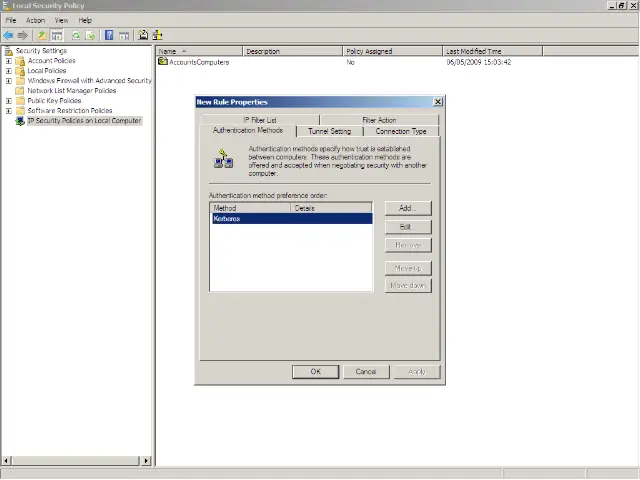The width and height of the screenshot is (640, 480).
Task: Open the Action menu
Action: [35, 20]
